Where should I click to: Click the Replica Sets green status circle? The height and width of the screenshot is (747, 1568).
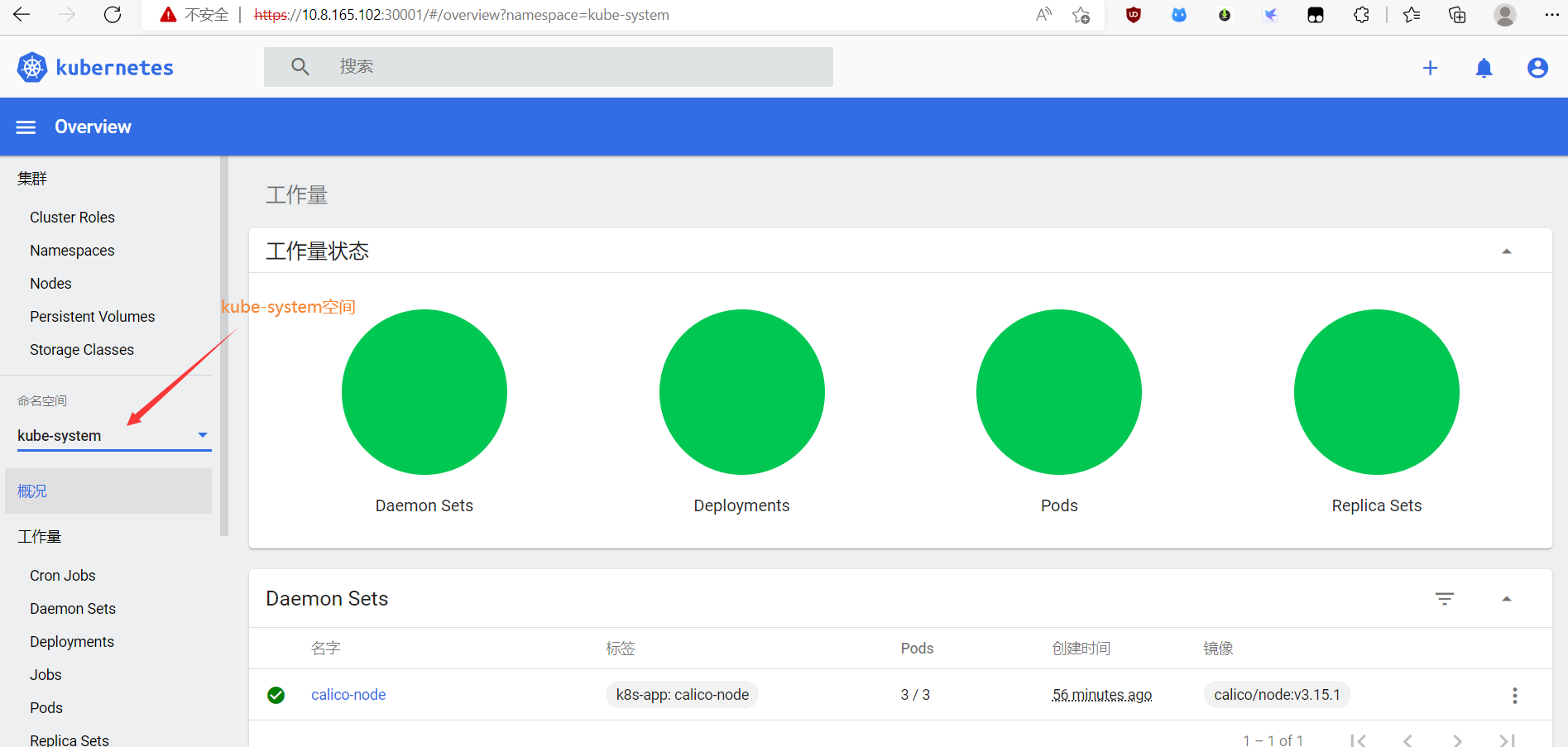[x=1377, y=392]
